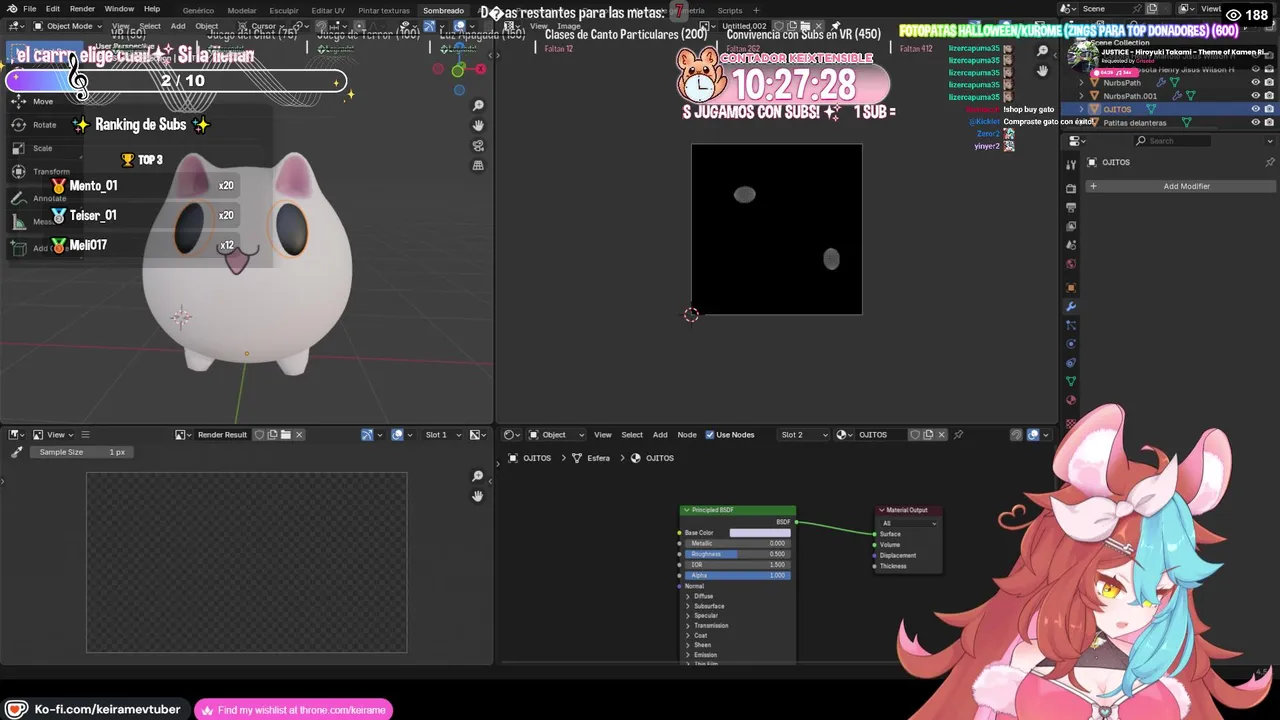Click the Alpha slider in Principled BSDF
The width and height of the screenshot is (1280, 720).
tap(738, 575)
